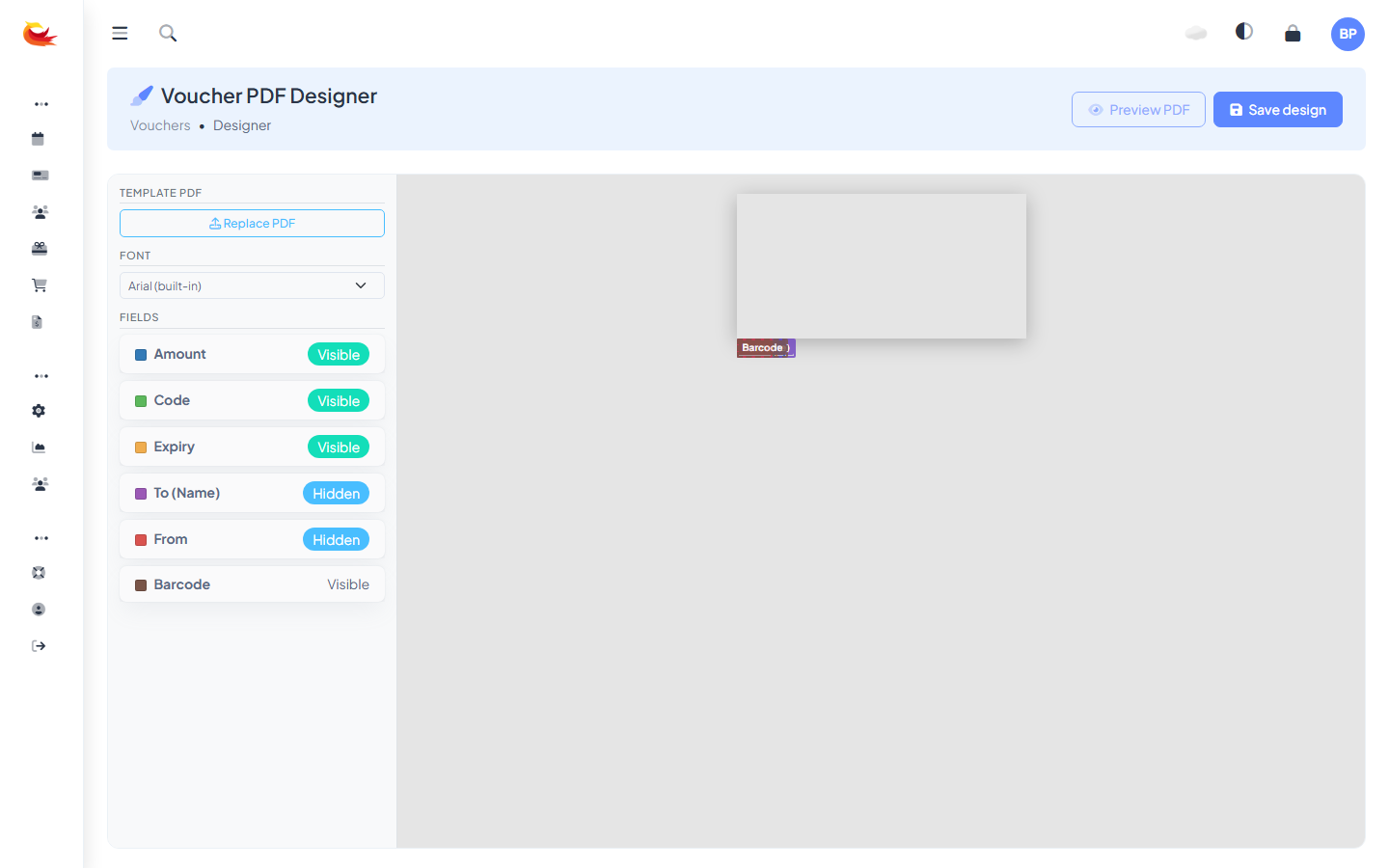This screenshot has height=868, width=1389.
Task: Click the green Code color swatch
Action: [141, 401]
